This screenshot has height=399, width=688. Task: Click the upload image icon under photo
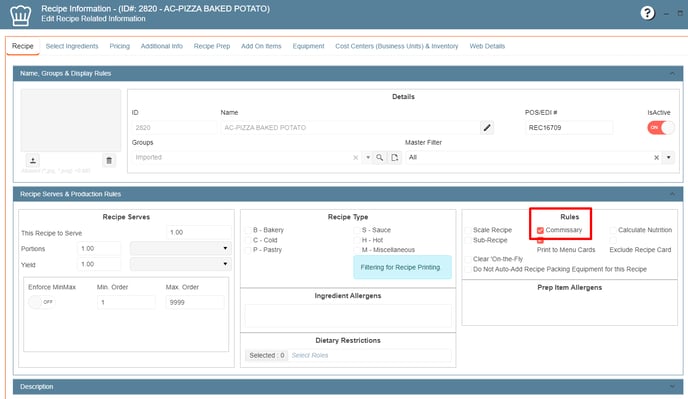click(32, 160)
